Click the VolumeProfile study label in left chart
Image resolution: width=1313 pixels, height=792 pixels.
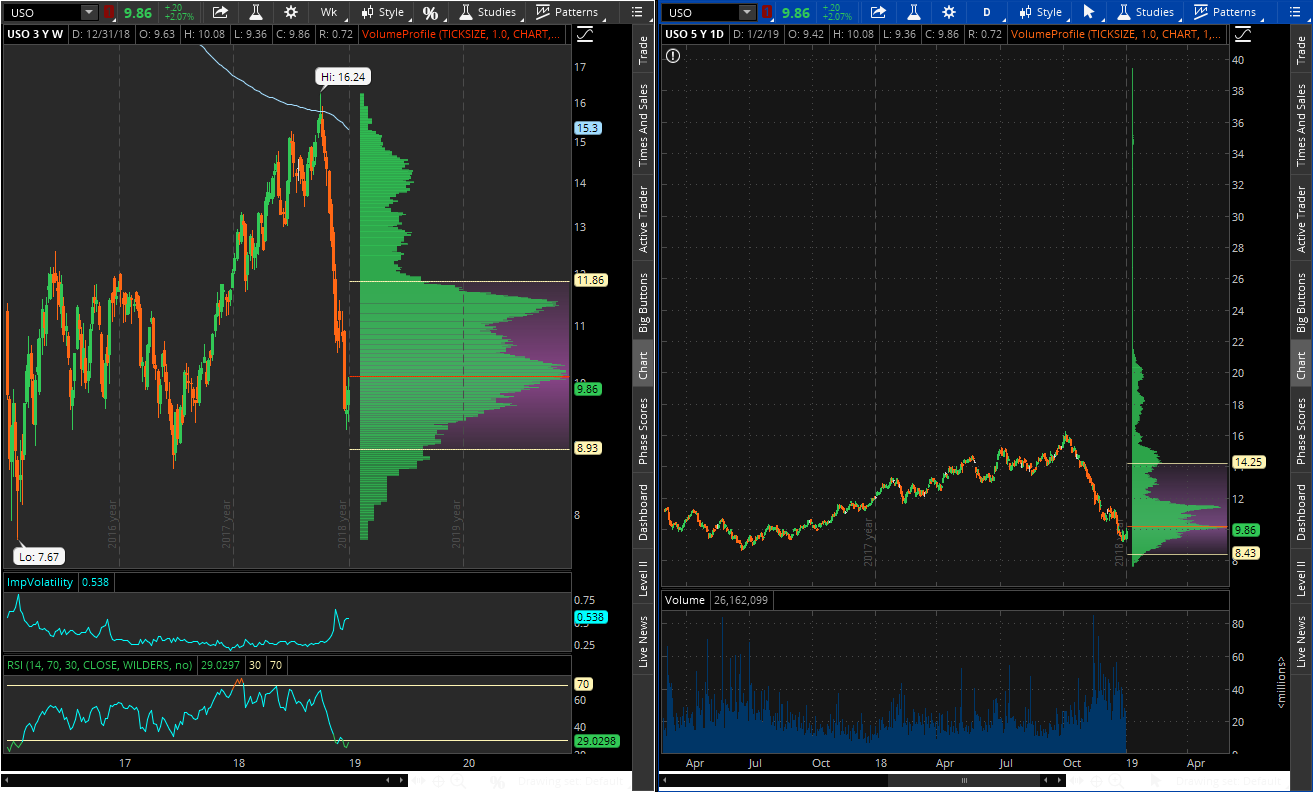pyautogui.click(x=461, y=33)
